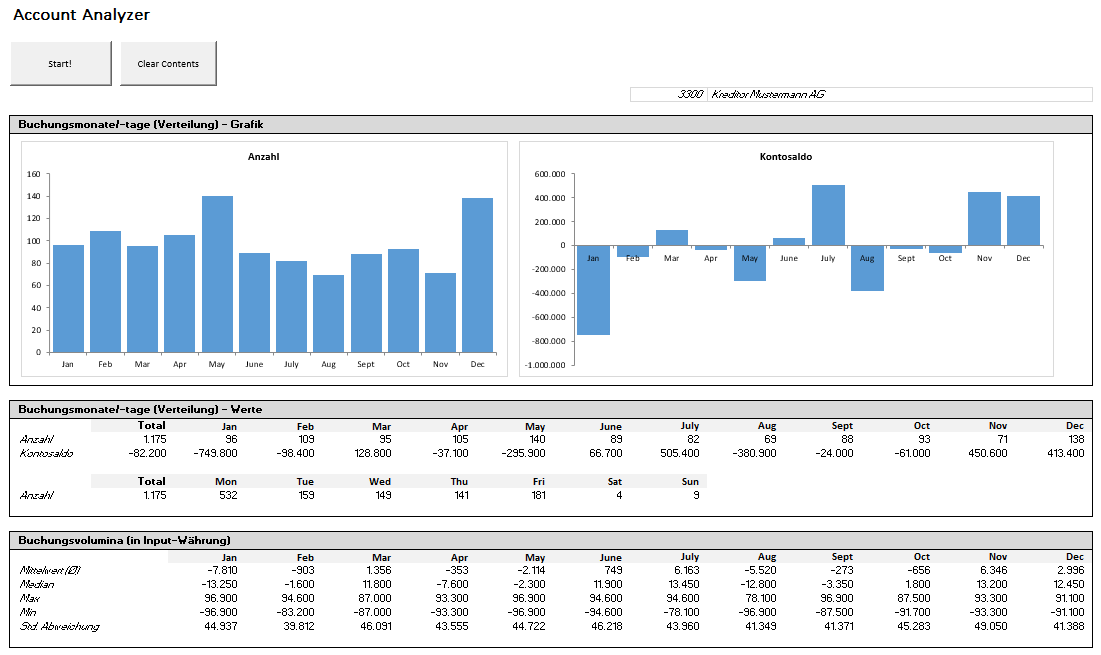Click the Account Analyzer title
Image resolution: width=1101 pixels, height=655 pixels.
81,15
